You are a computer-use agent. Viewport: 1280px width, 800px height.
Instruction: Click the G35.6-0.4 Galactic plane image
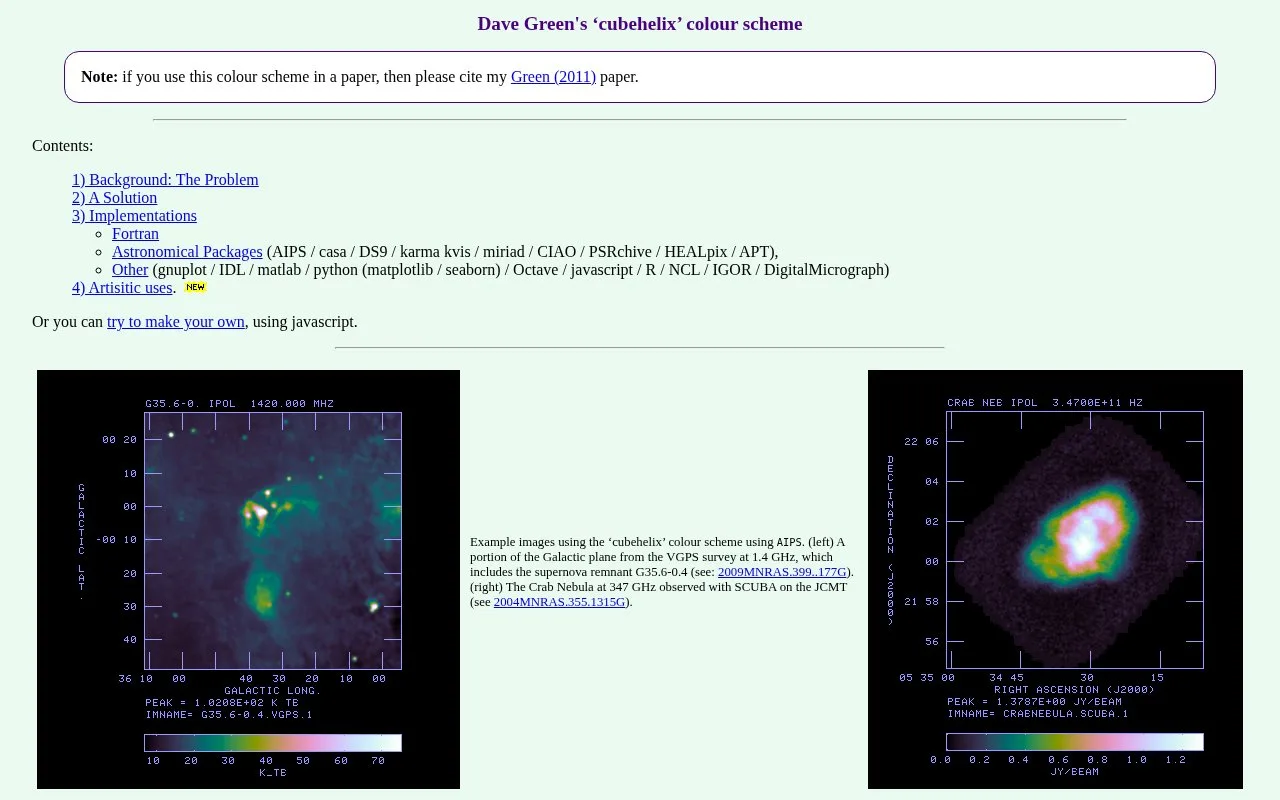click(x=248, y=579)
